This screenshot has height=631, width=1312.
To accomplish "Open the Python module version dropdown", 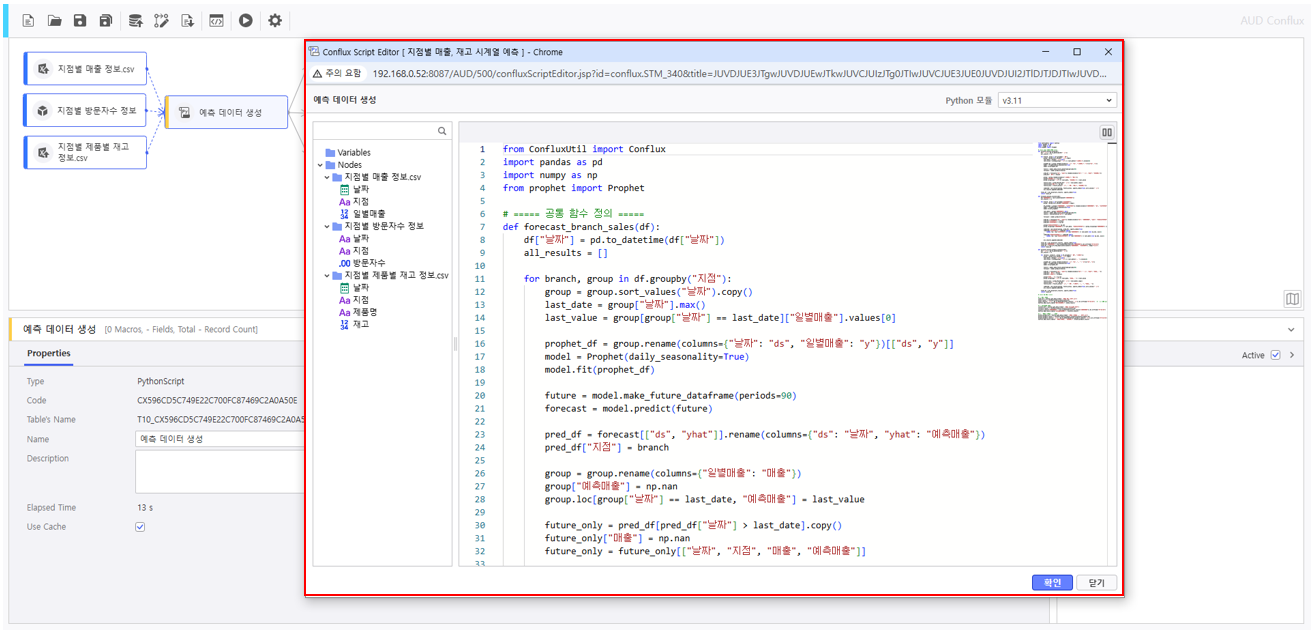I will [1056, 100].
